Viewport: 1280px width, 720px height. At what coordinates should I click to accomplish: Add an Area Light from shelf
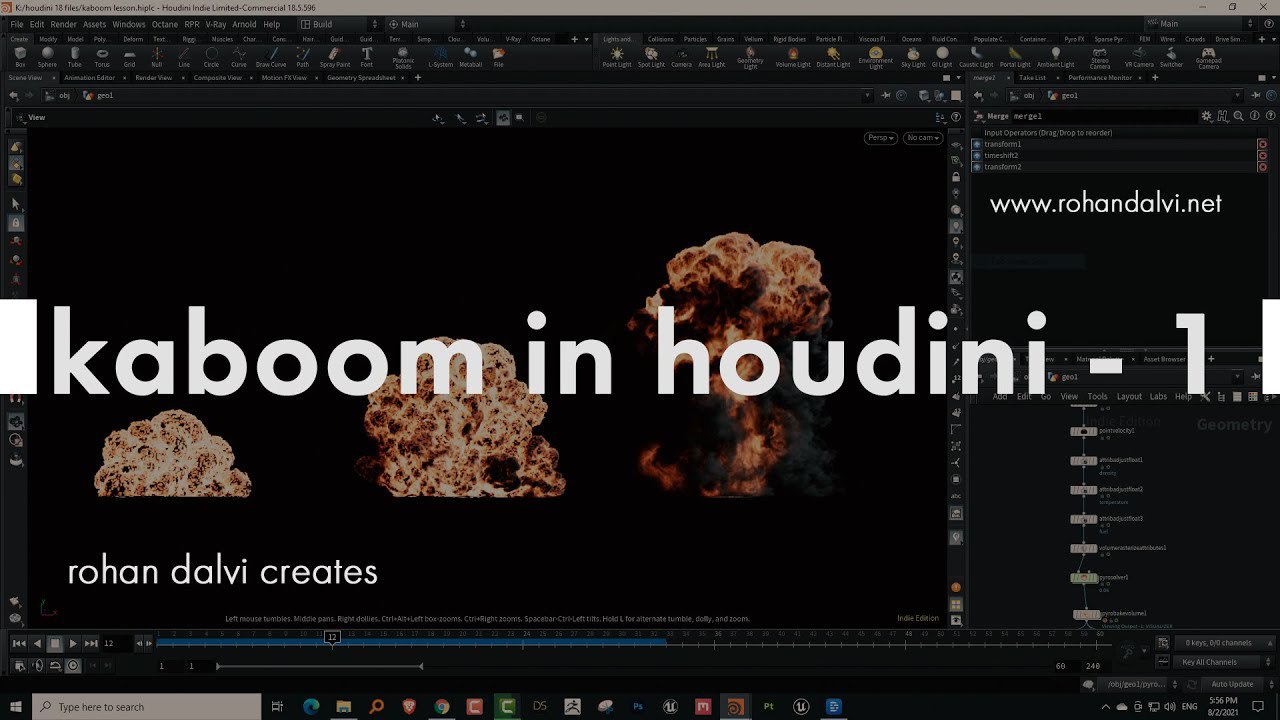click(712, 57)
